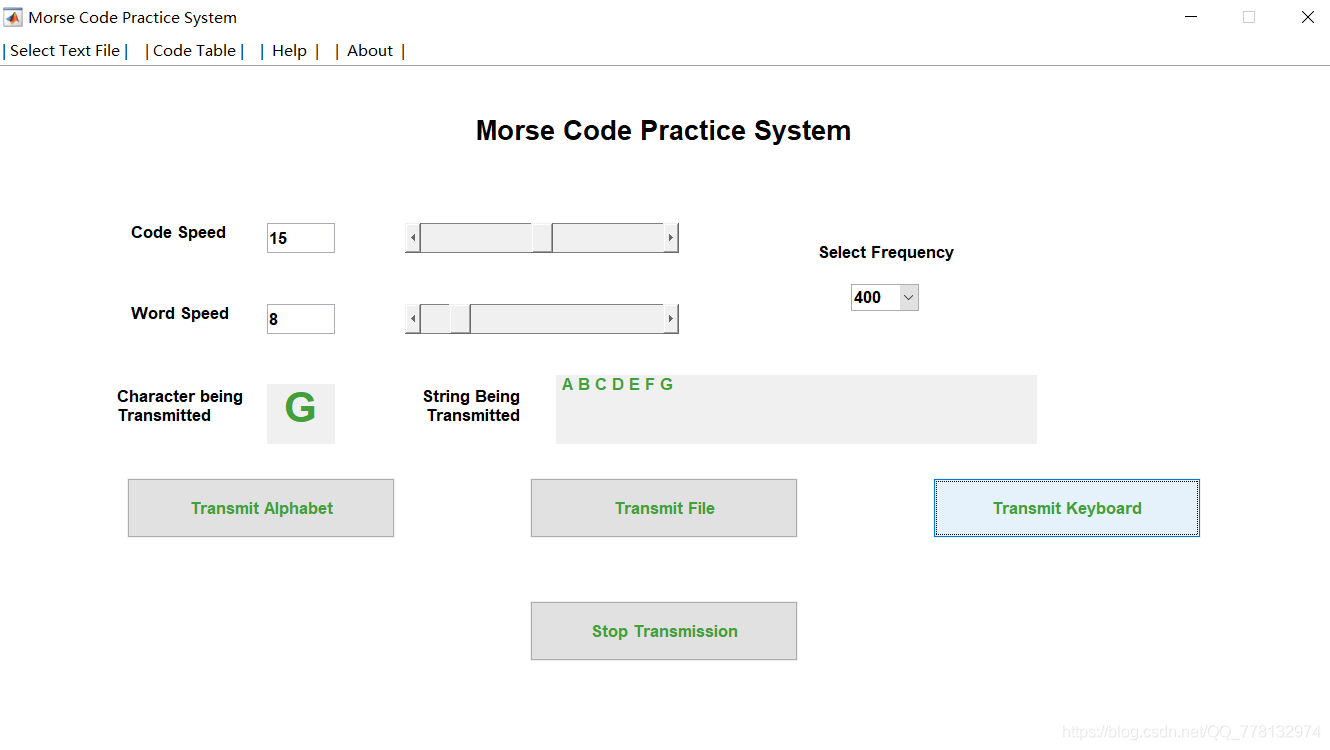Click the Code Speed label
The height and width of the screenshot is (750, 1330).
pos(178,232)
